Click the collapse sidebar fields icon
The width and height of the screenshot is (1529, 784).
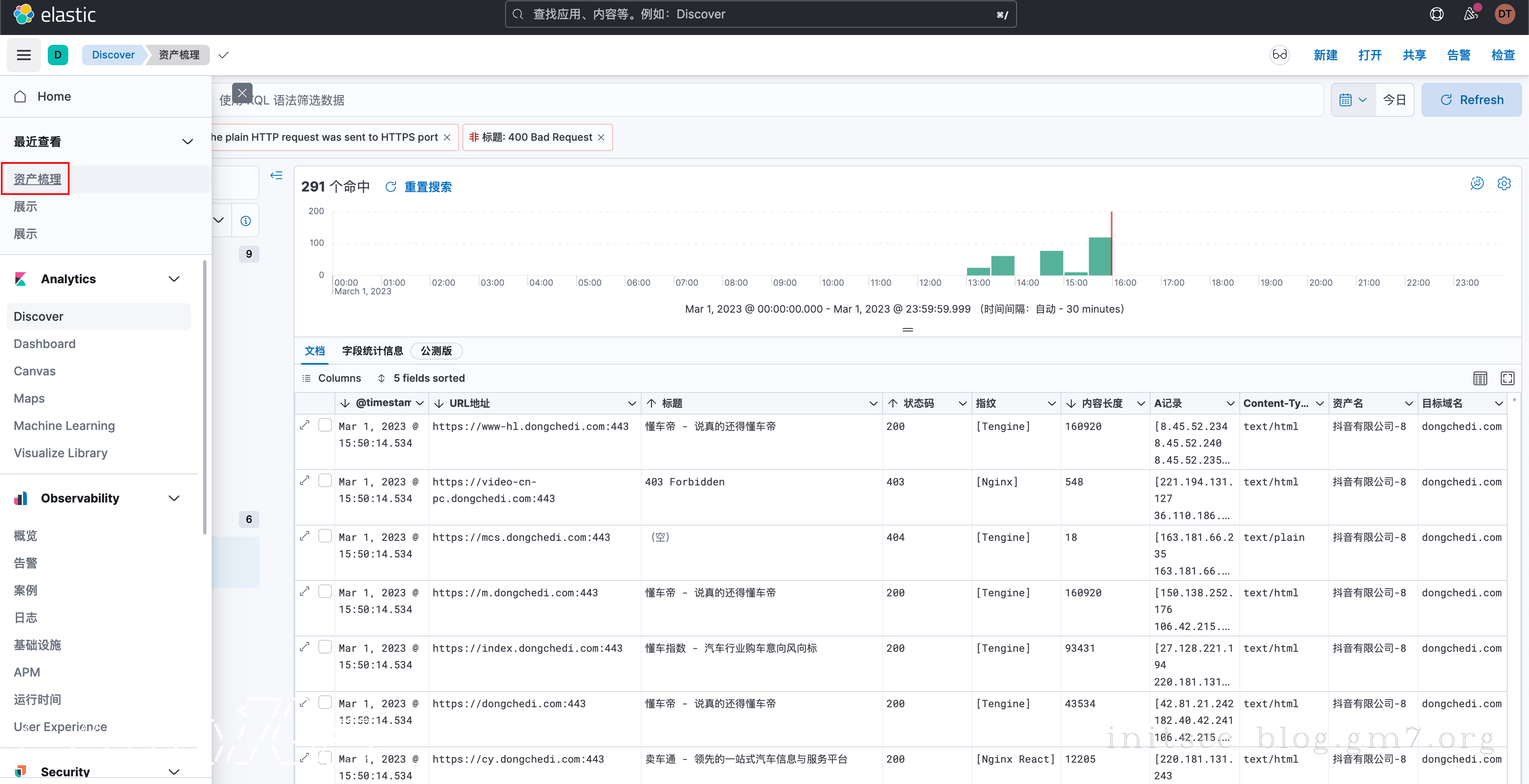click(x=276, y=176)
